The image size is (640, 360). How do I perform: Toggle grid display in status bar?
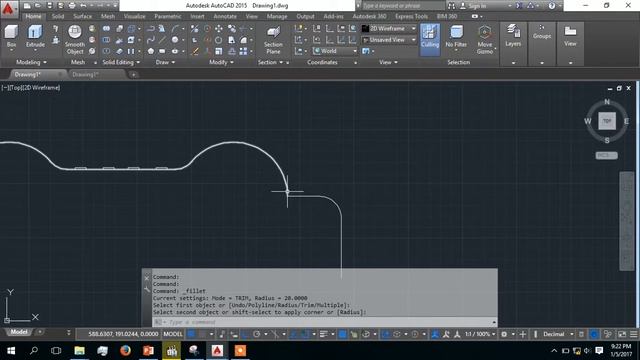[x=191, y=334]
